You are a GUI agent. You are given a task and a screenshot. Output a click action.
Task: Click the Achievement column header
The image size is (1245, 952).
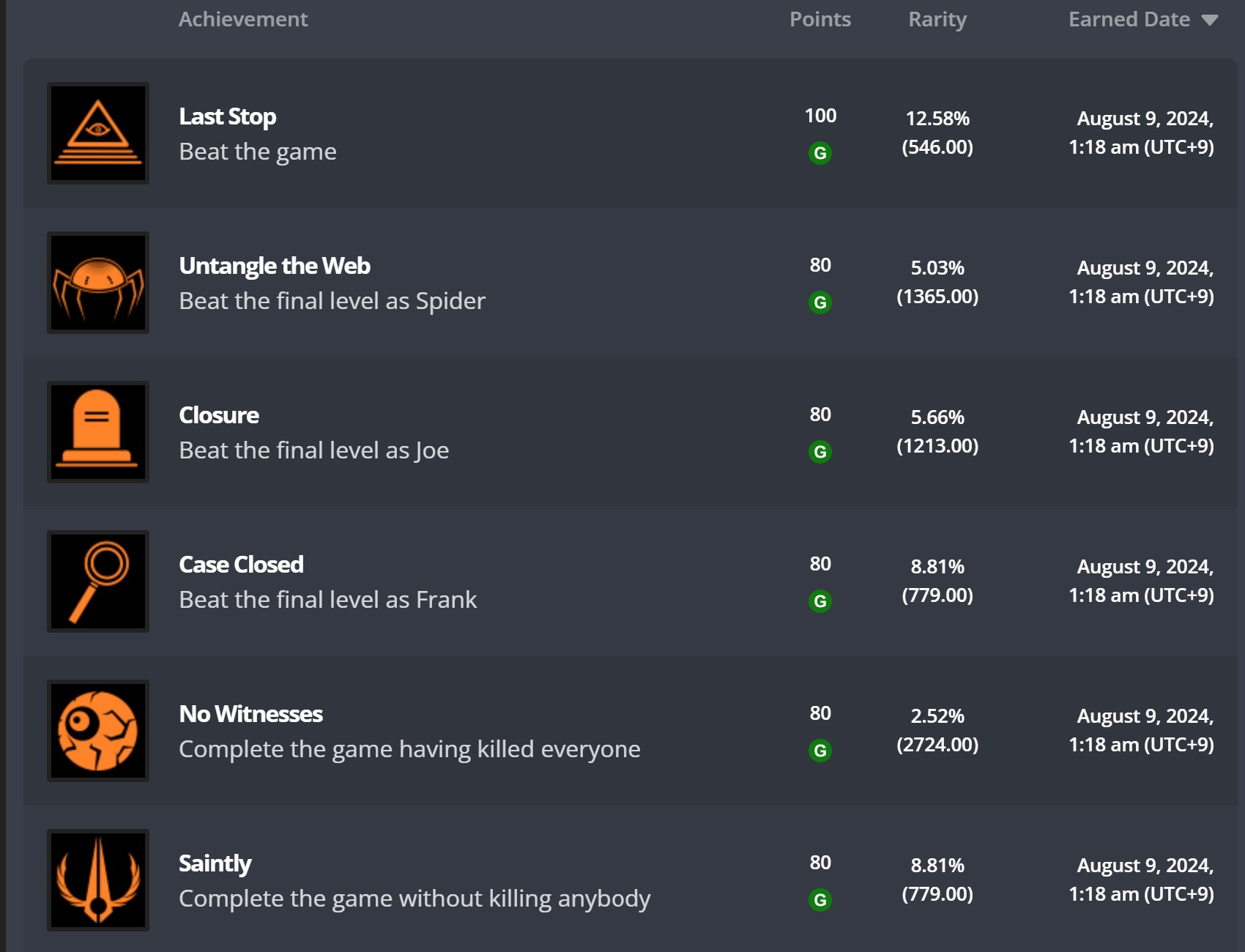click(x=243, y=19)
